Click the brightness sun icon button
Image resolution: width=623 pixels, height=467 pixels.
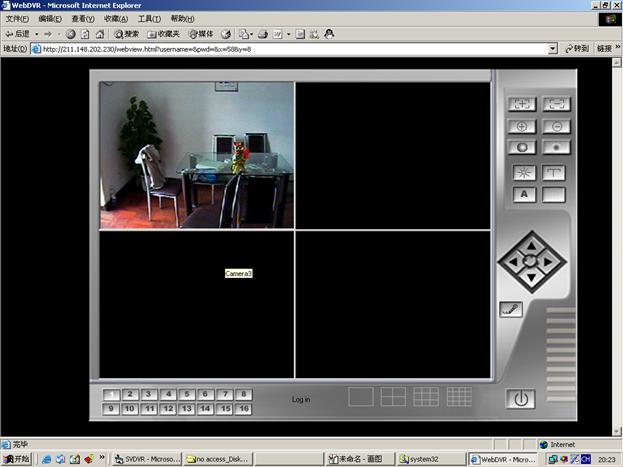pyautogui.click(x=522, y=172)
